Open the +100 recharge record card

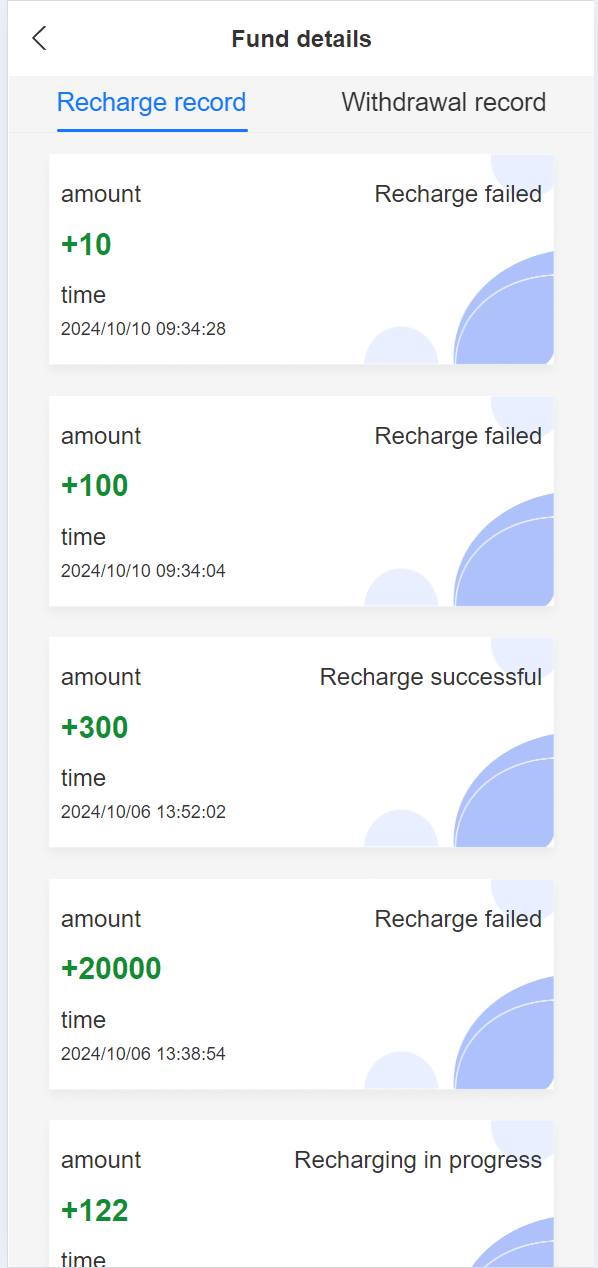[301, 501]
